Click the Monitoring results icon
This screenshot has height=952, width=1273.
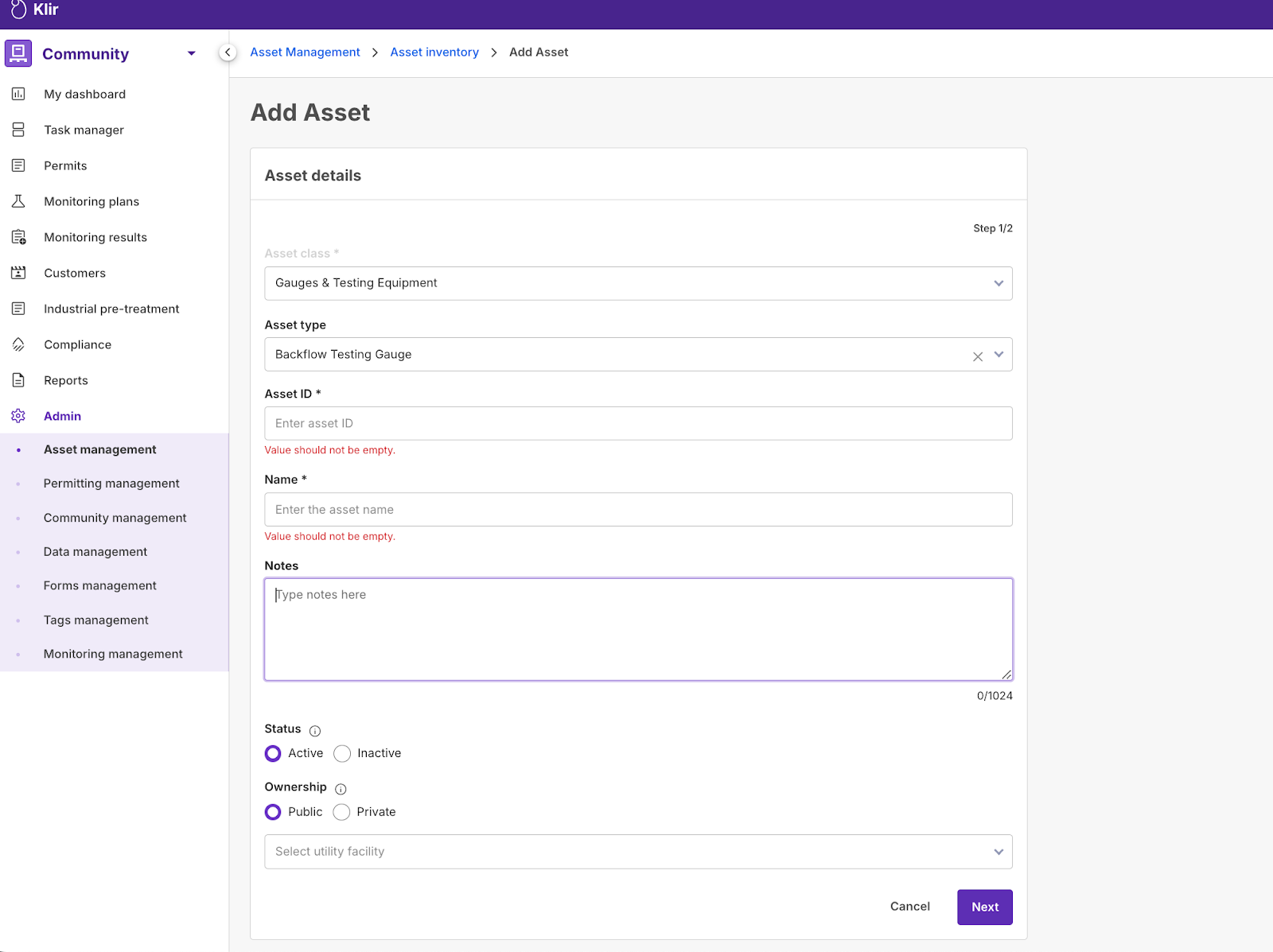[x=18, y=237]
